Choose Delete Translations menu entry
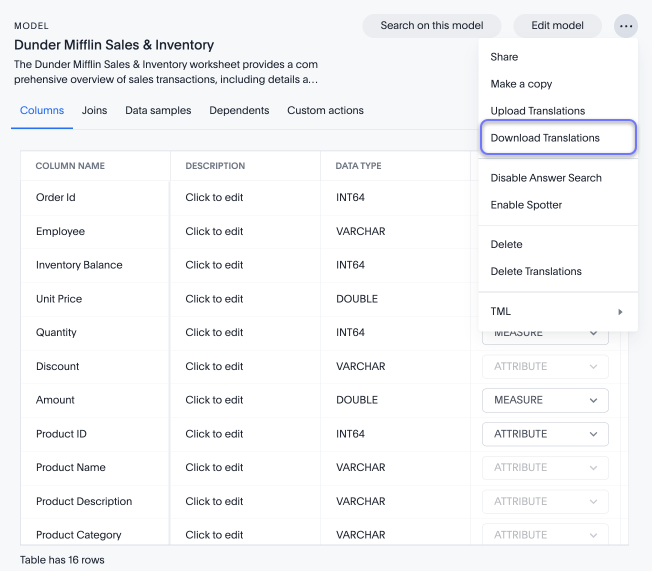The width and height of the screenshot is (652, 571). pyautogui.click(x=536, y=272)
